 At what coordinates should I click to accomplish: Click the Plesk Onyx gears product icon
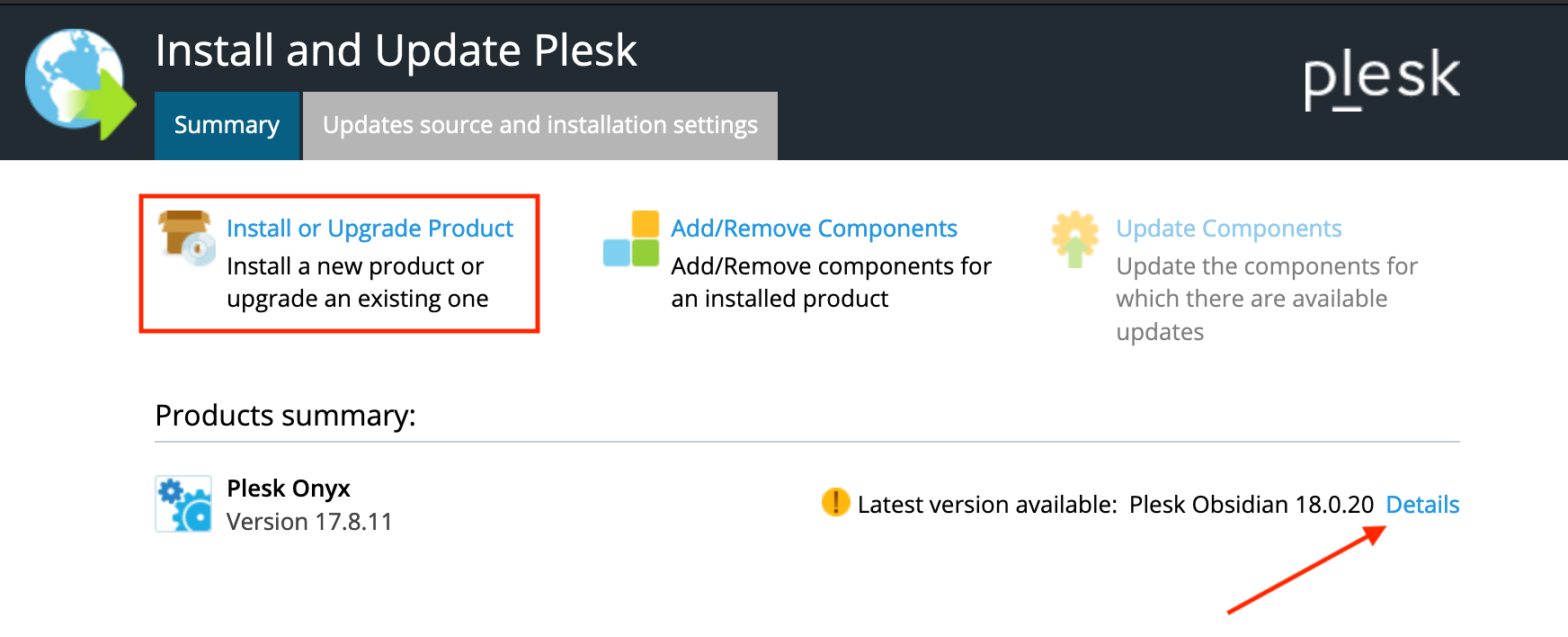point(183,504)
